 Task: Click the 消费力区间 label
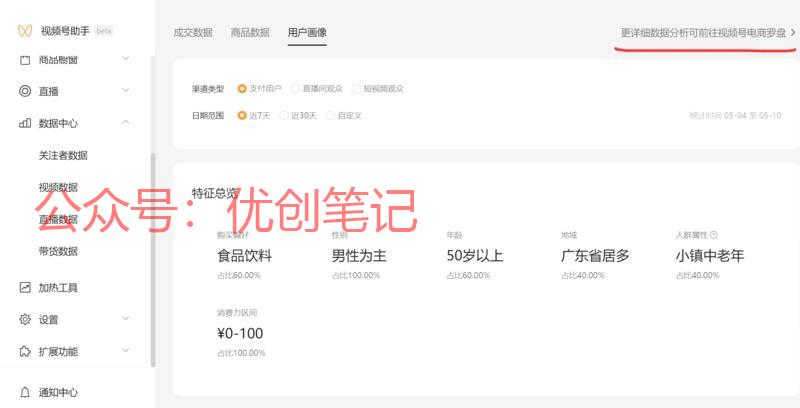pyautogui.click(x=237, y=313)
